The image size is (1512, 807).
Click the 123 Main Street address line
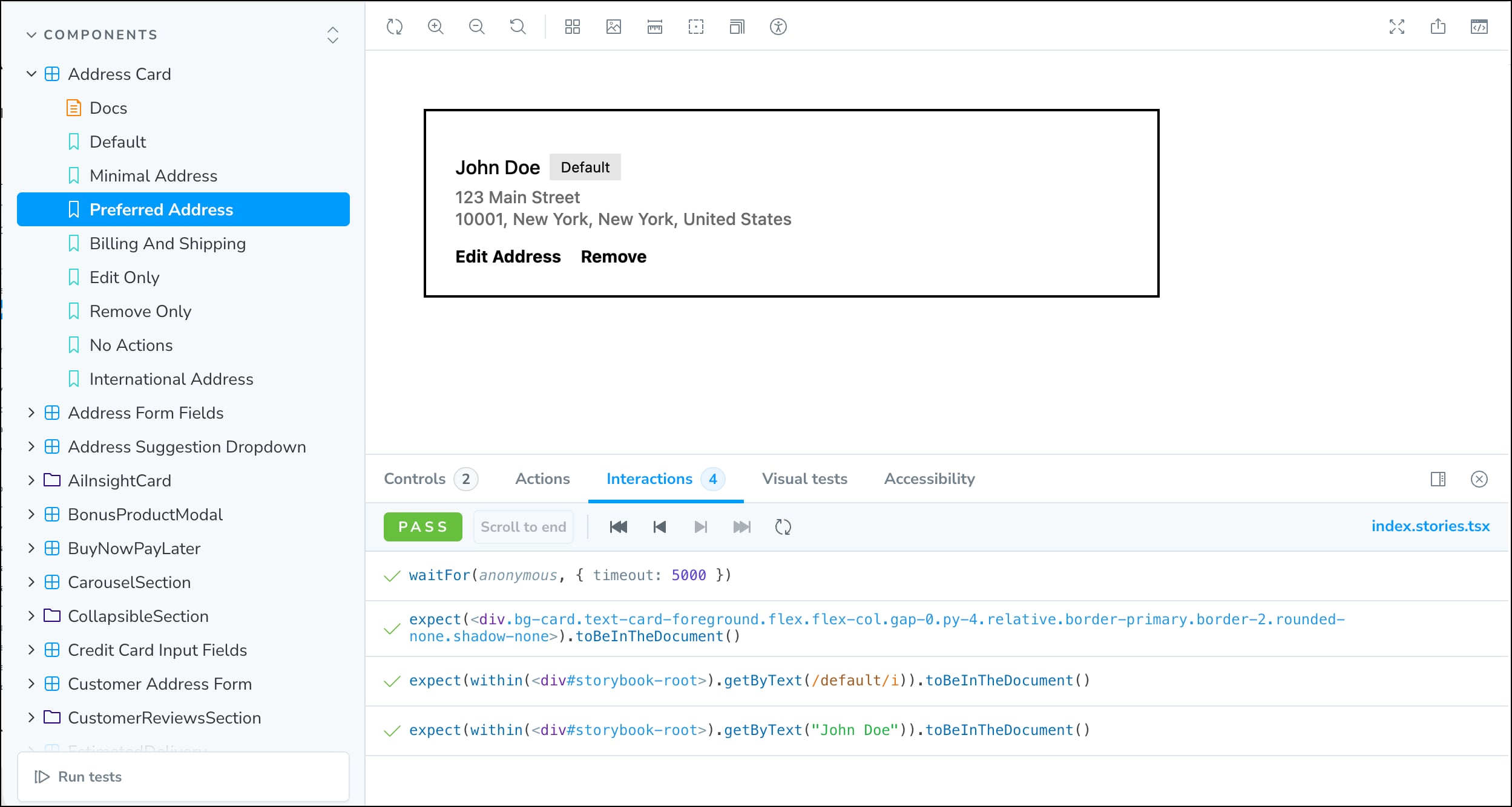coord(518,197)
